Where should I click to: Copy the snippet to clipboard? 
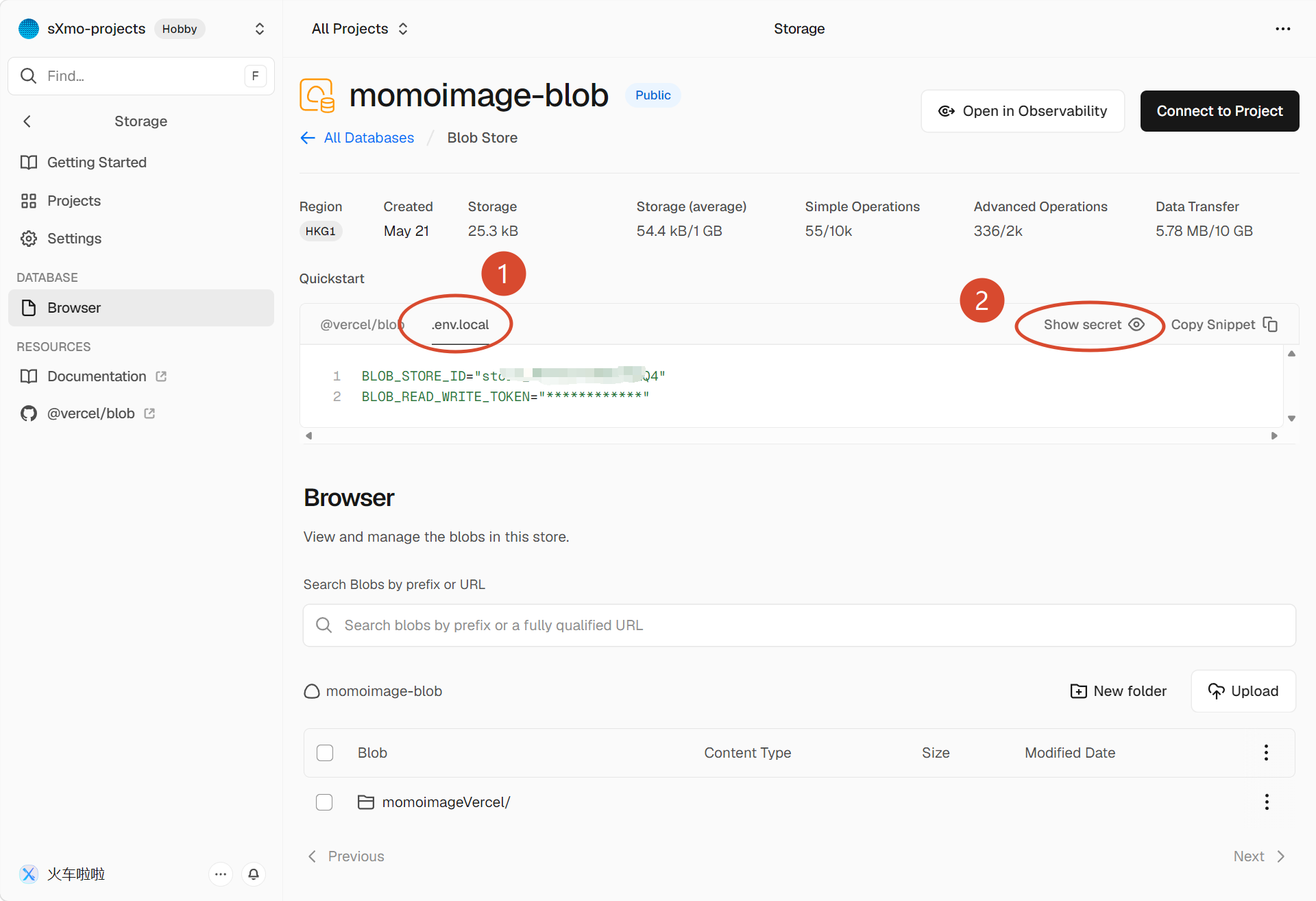(1224, 324)
